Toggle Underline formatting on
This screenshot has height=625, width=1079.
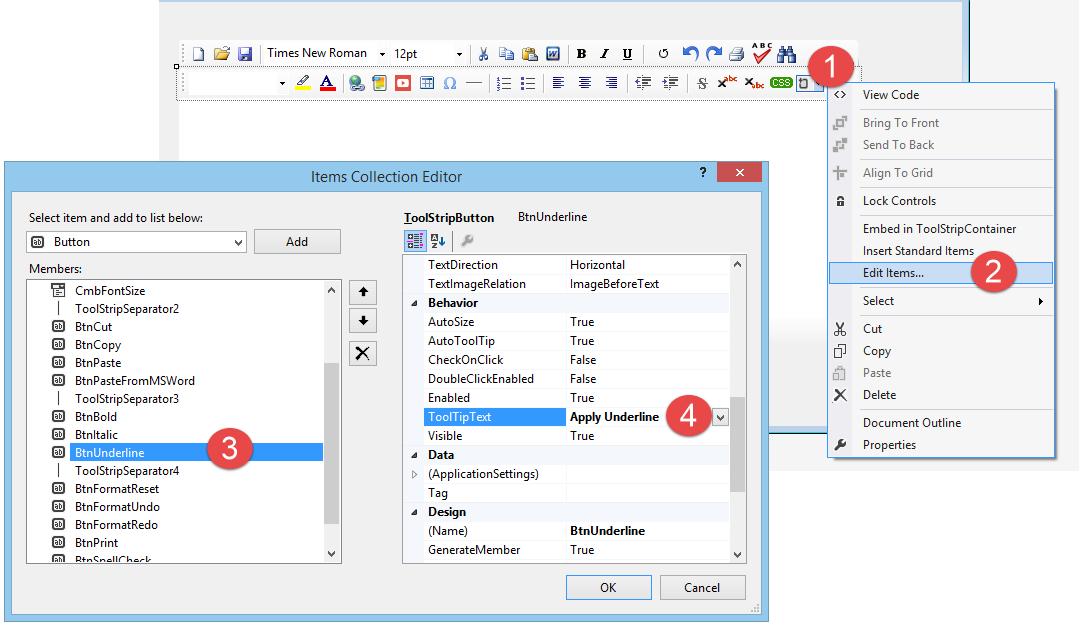(x=627, y=53)
